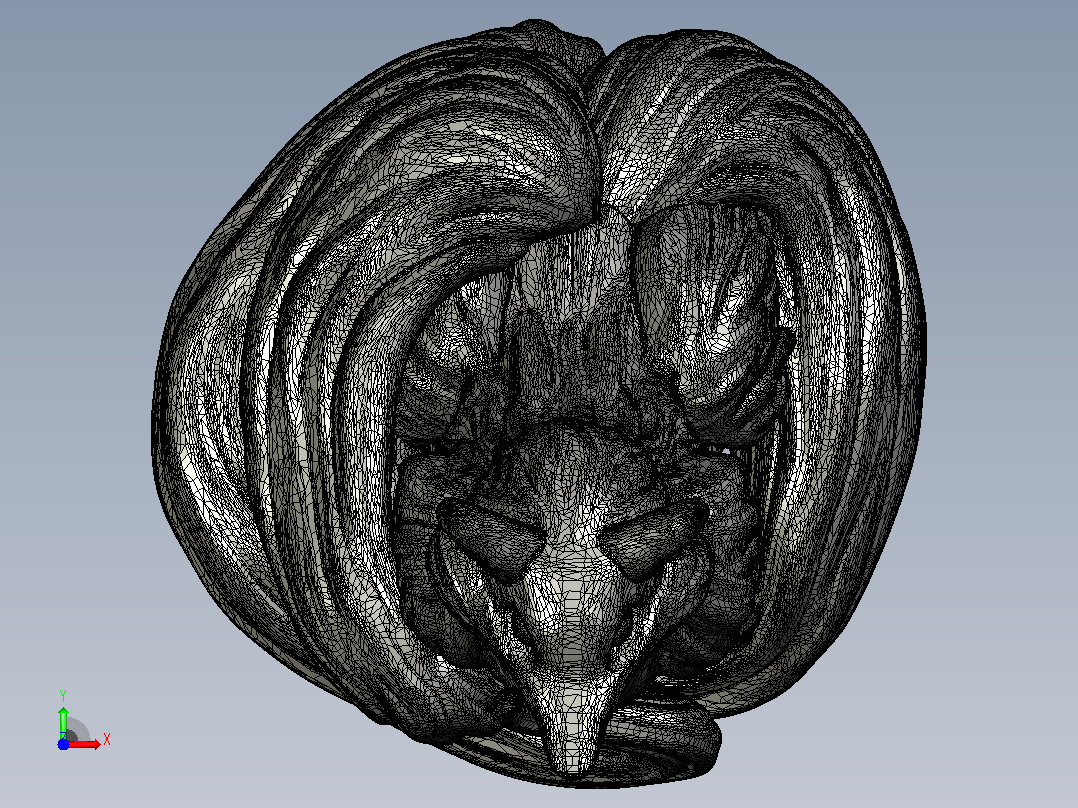Click the red X axis arrow
The image size is (1078, 808).
[x=85, y=744]
